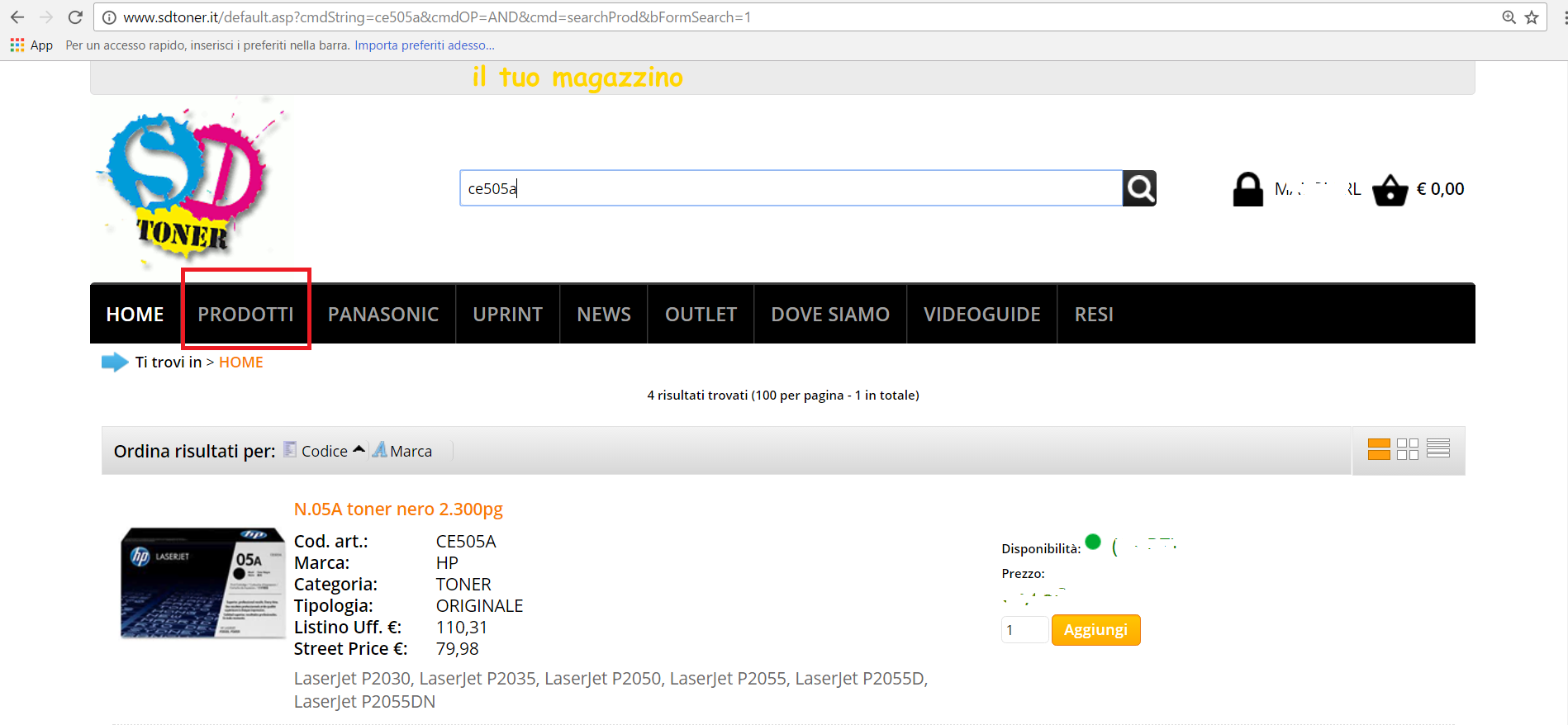1568x725 pixels.
Task: Click the LaserJet compatible printers description
Action: click(611, 689)
